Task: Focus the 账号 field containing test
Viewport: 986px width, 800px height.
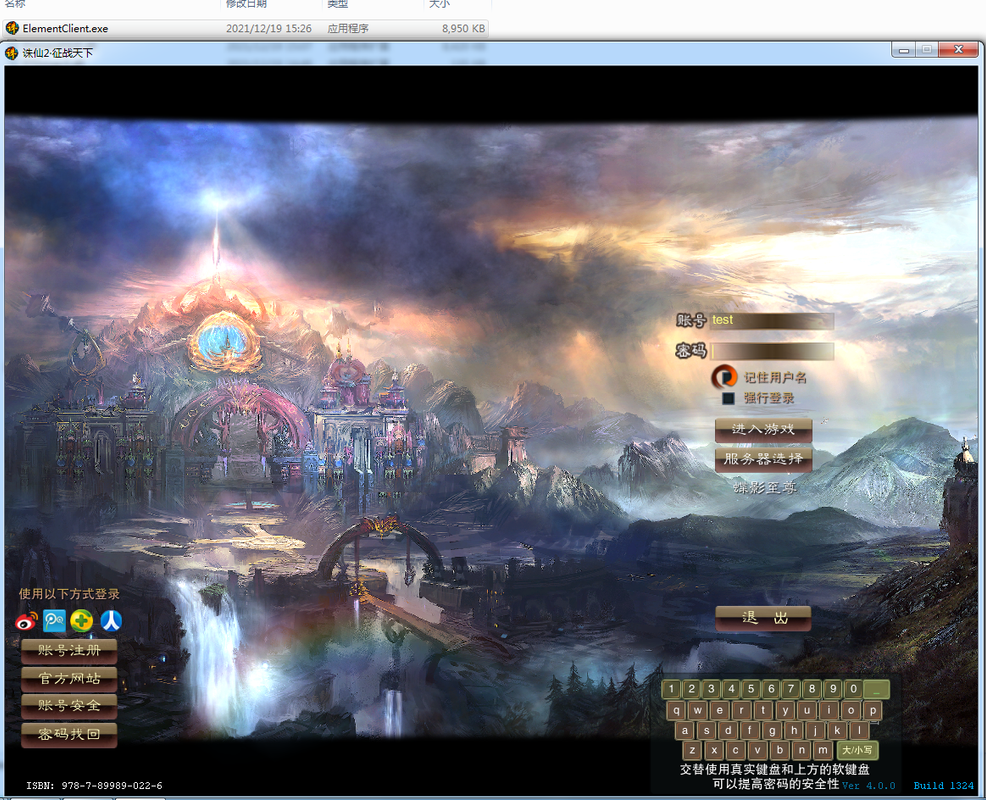Action: 772,321
